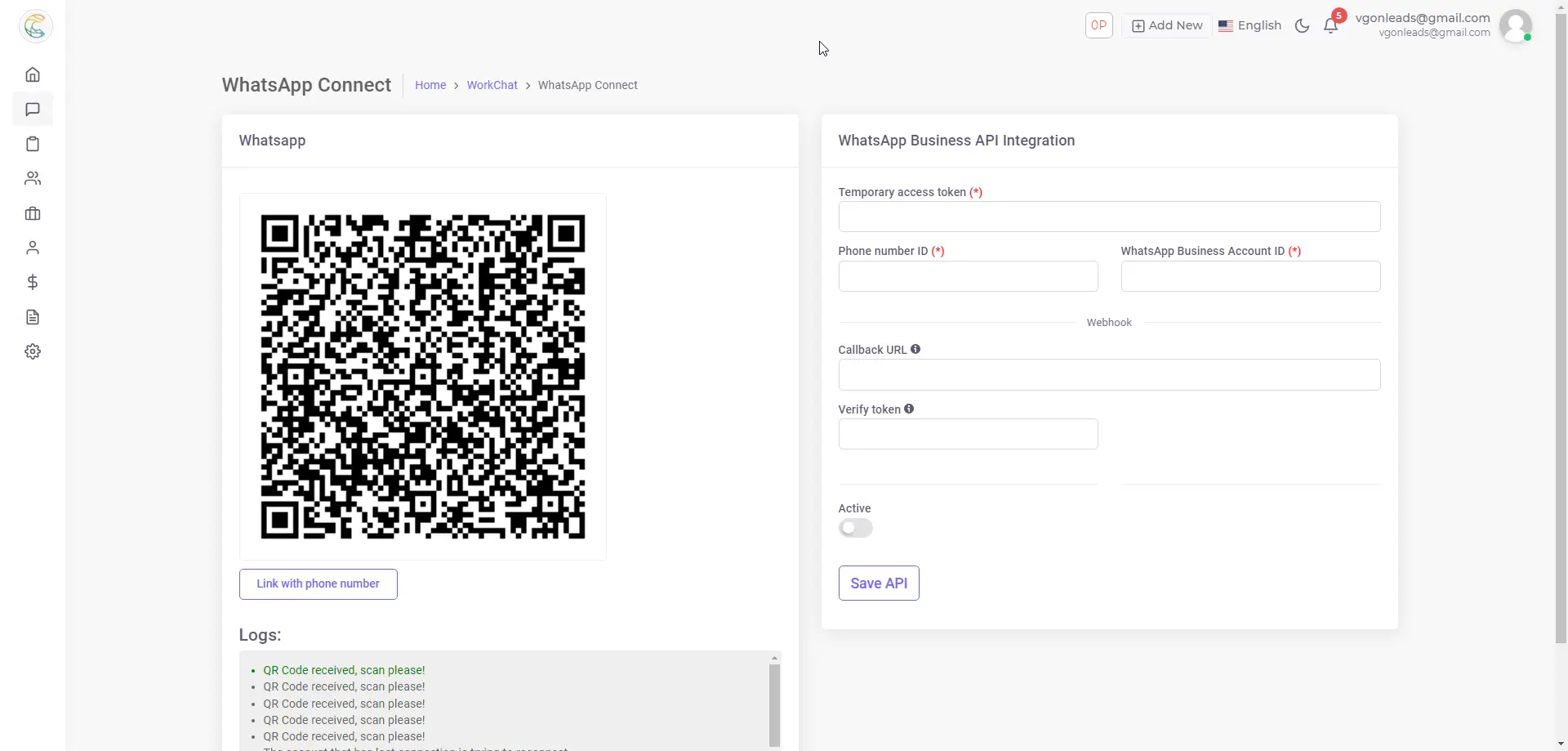This screenshot has width=1568, height=751.
Task: Open the Home icon in sidebar
Action: pos(32,74)
